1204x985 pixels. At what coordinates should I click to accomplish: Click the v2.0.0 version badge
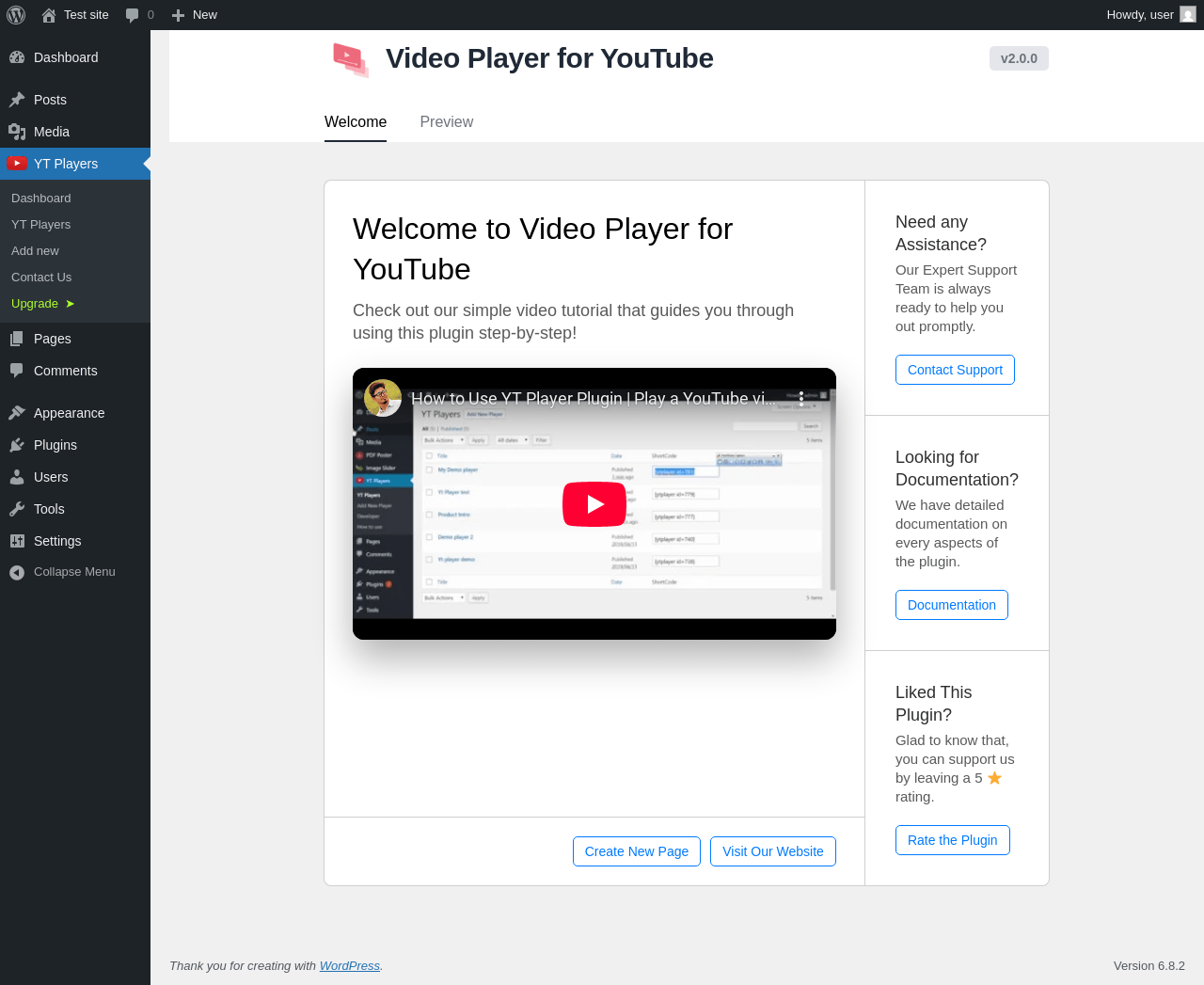pyautogui.click(x=1019, y=58)
